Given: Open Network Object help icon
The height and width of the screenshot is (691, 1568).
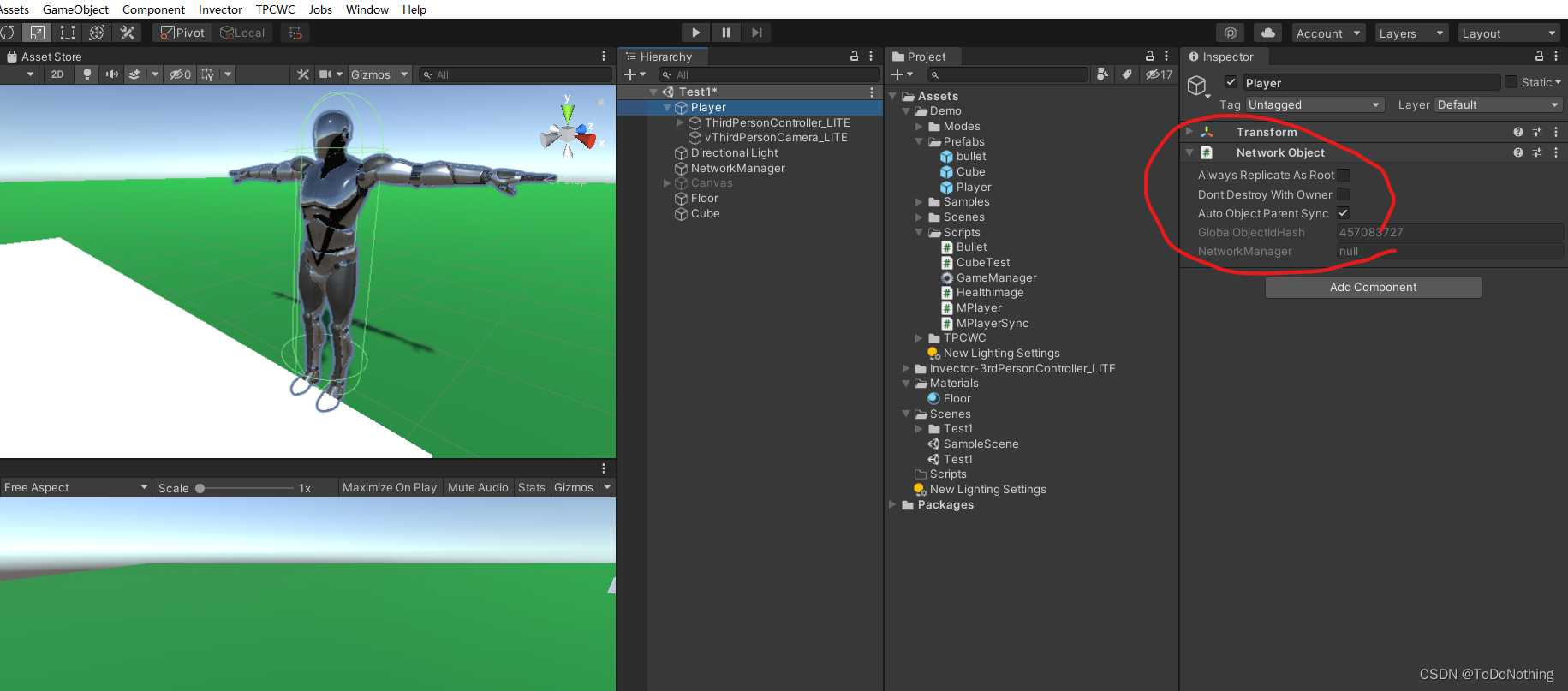Looking at the screenshot, I should 1518,152.
